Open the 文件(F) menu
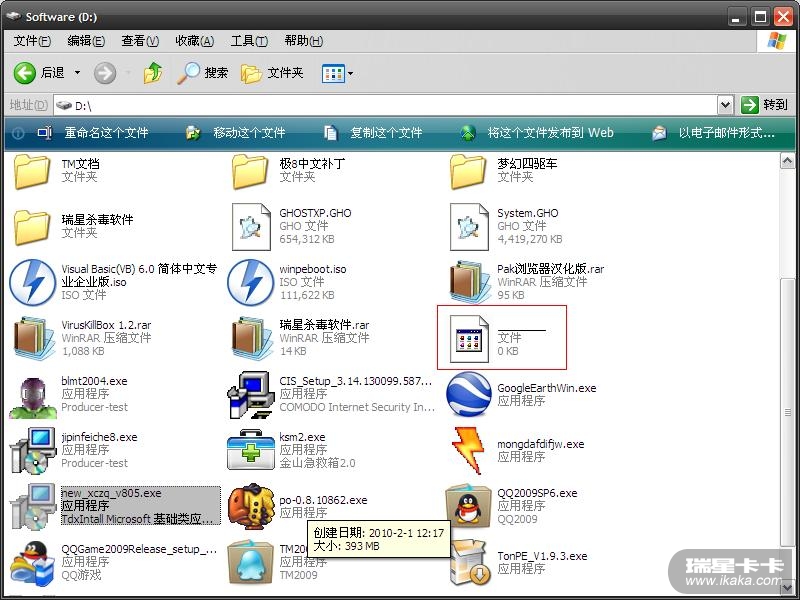 point(32,41)
